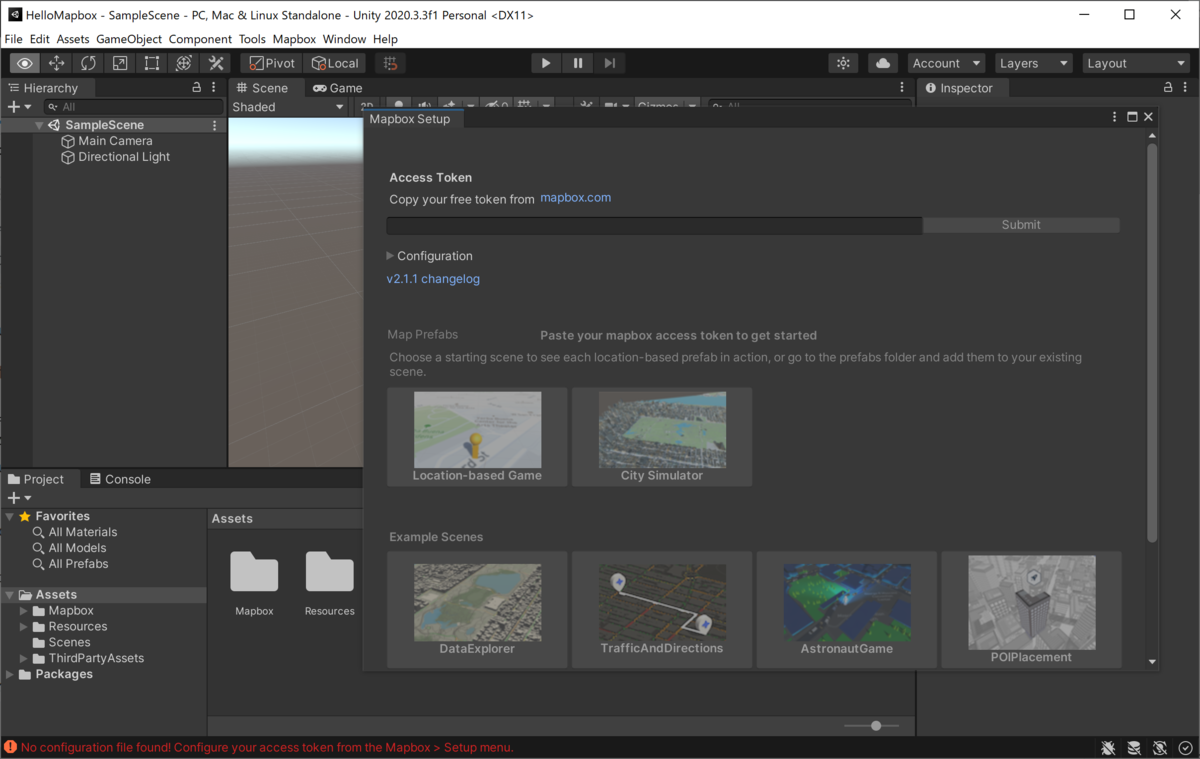Open the Location-based Game prefab scene

tap(477, 437)
